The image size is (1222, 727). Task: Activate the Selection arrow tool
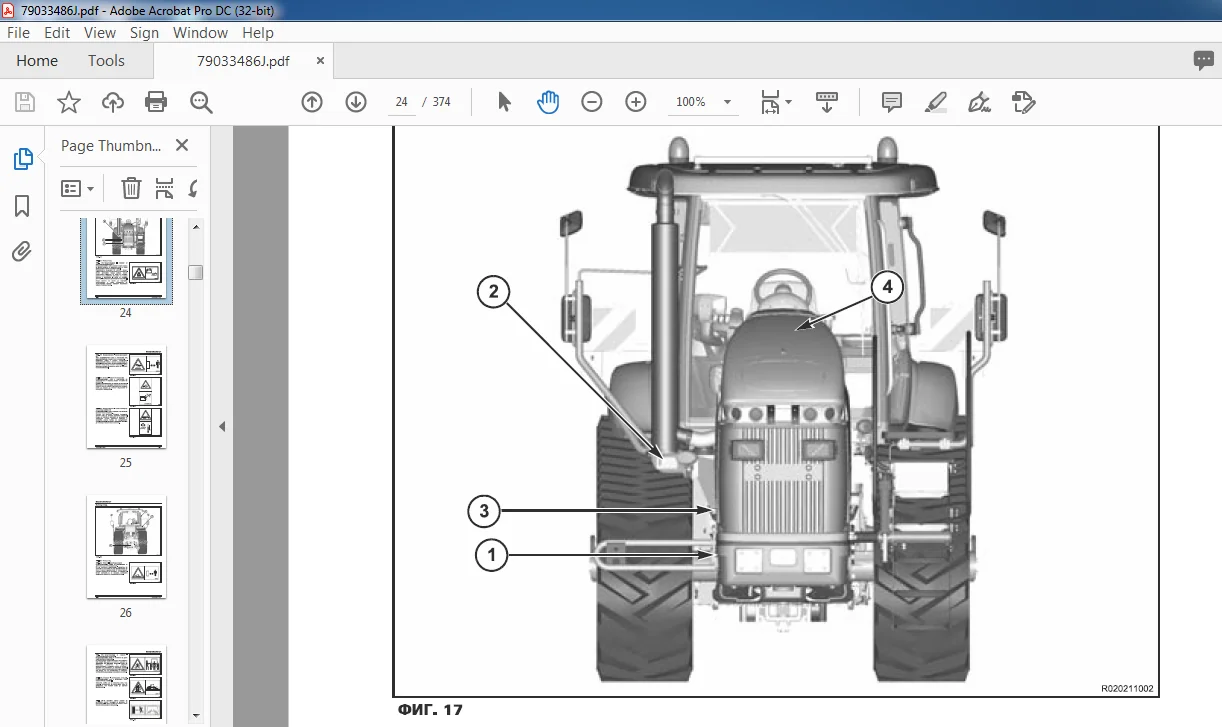504,102
